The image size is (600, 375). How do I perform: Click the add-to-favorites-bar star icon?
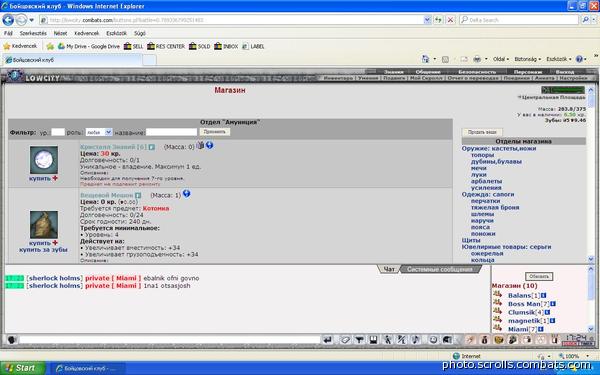(50, 46)
